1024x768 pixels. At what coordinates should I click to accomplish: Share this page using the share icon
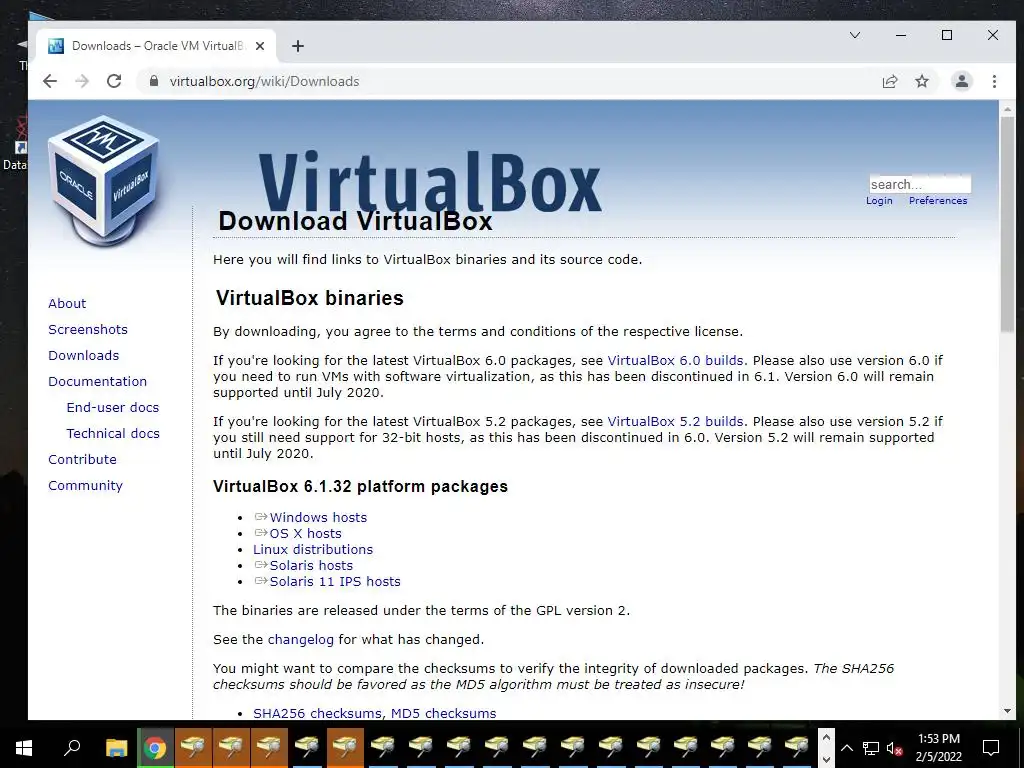tap(889, 81)
